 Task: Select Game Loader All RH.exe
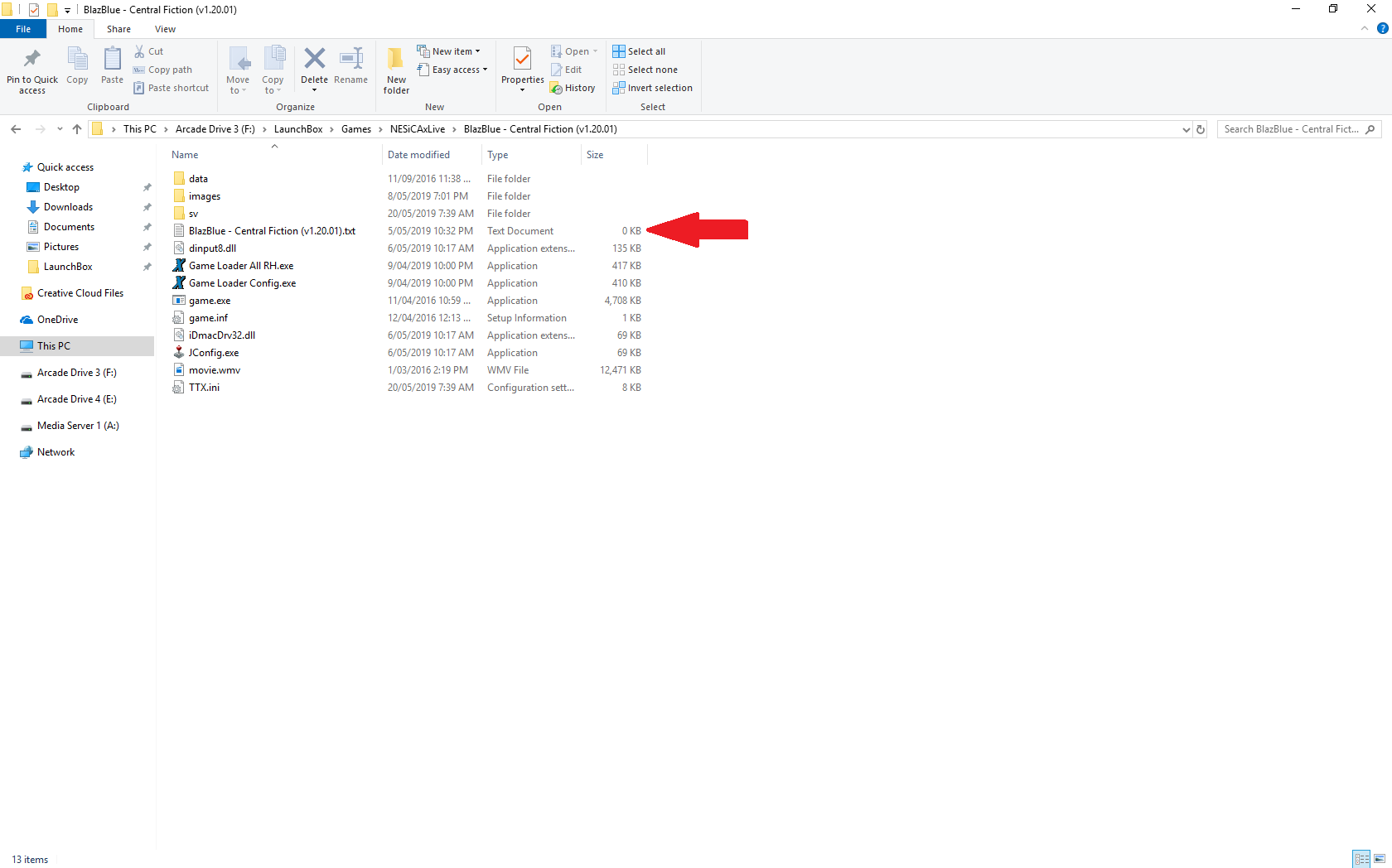coord(241,266)
